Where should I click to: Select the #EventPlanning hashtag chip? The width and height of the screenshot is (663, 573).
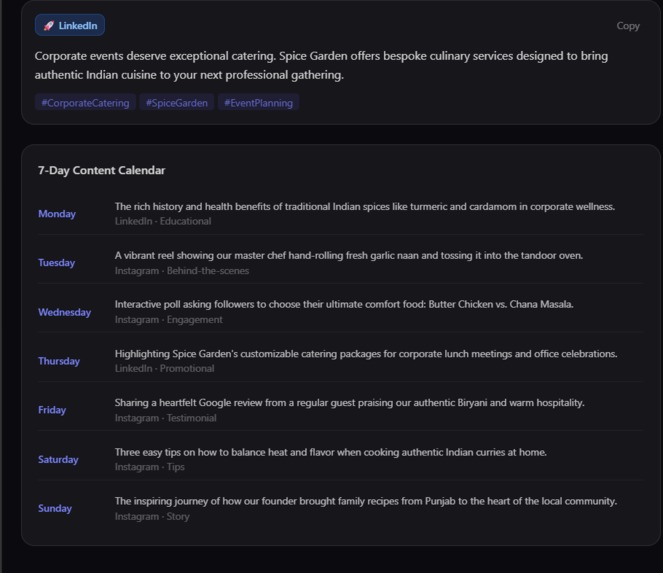[x=258, y=103]
